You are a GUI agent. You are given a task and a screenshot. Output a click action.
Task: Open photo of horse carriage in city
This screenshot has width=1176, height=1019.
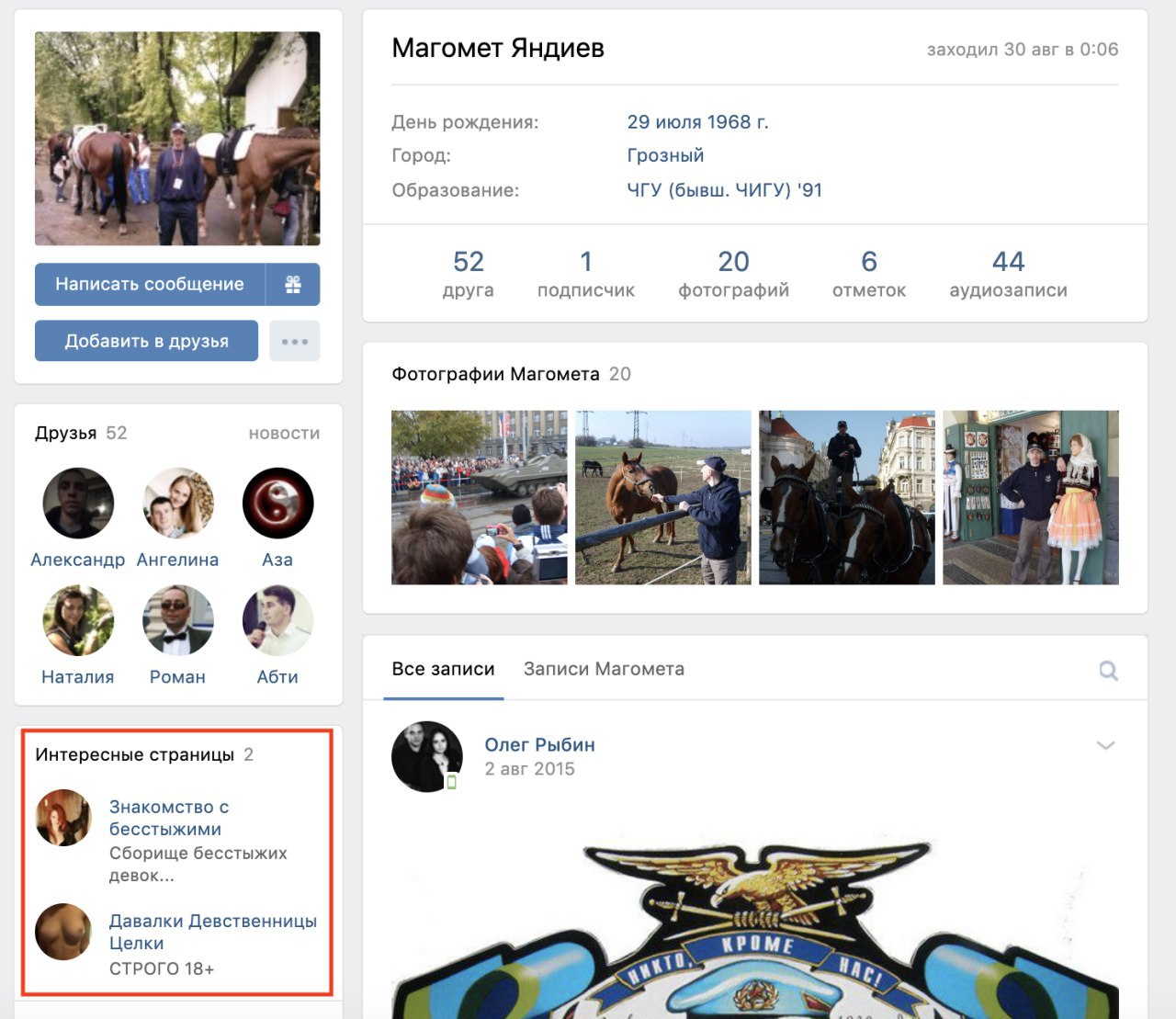[847, 497]
